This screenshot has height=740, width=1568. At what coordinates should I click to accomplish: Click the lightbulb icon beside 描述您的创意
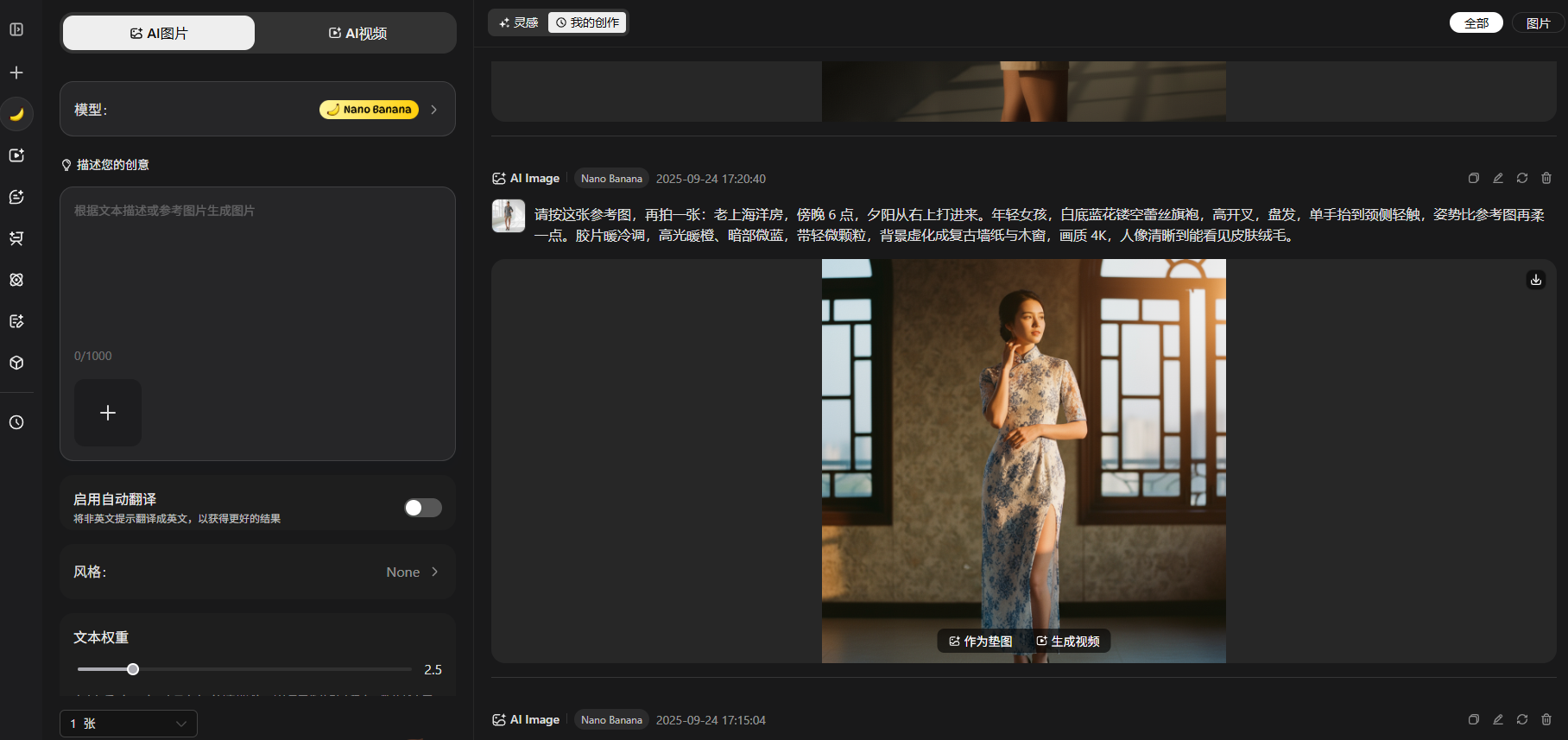(x=66, y=165)
